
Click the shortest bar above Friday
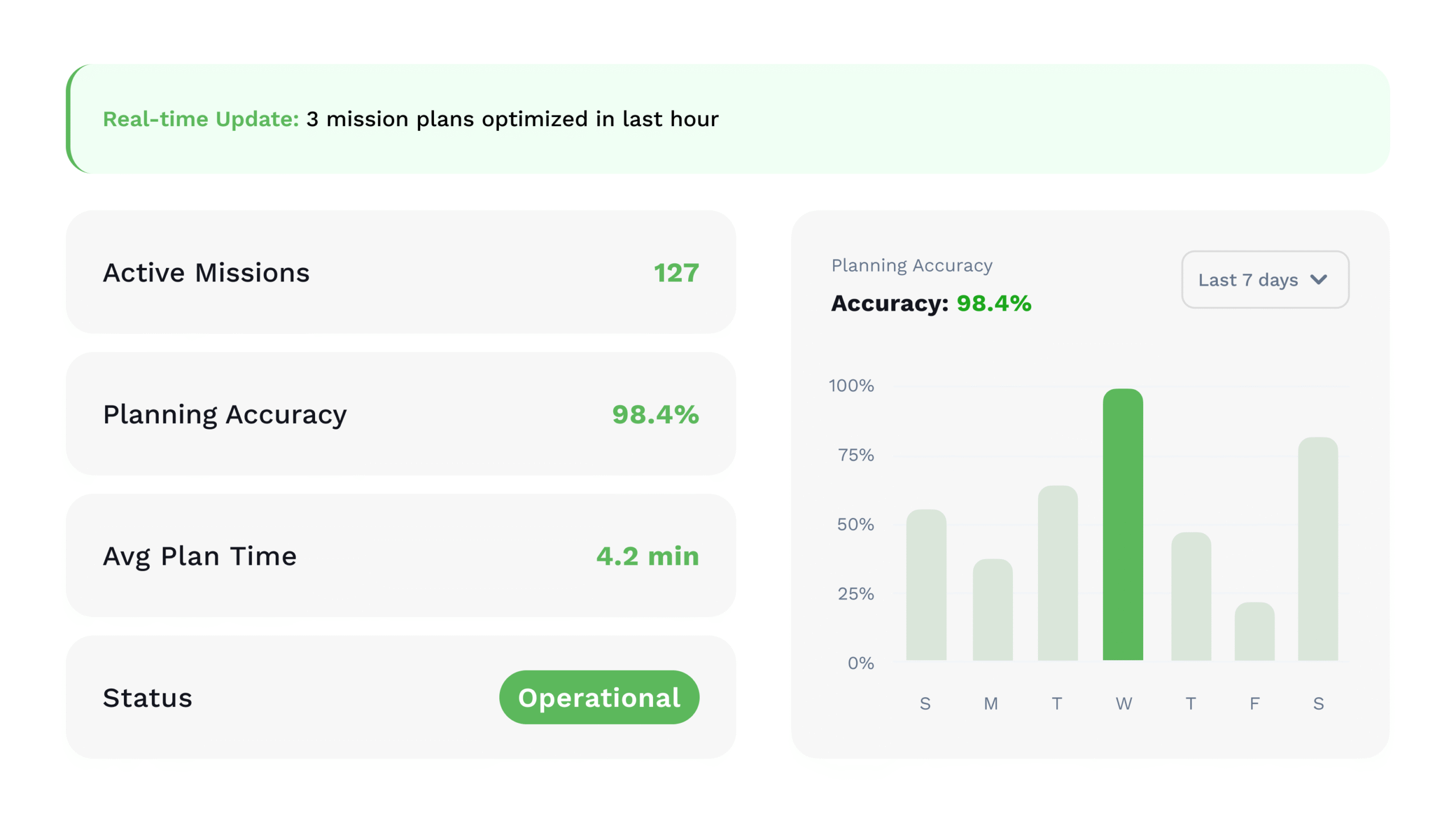point(1254,630)
